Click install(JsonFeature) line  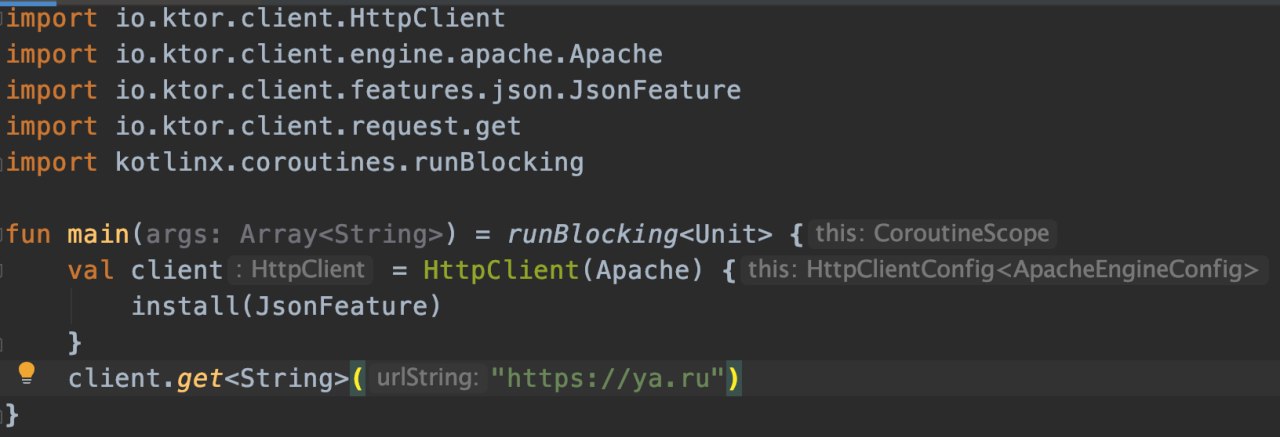[x=286, y=307]
